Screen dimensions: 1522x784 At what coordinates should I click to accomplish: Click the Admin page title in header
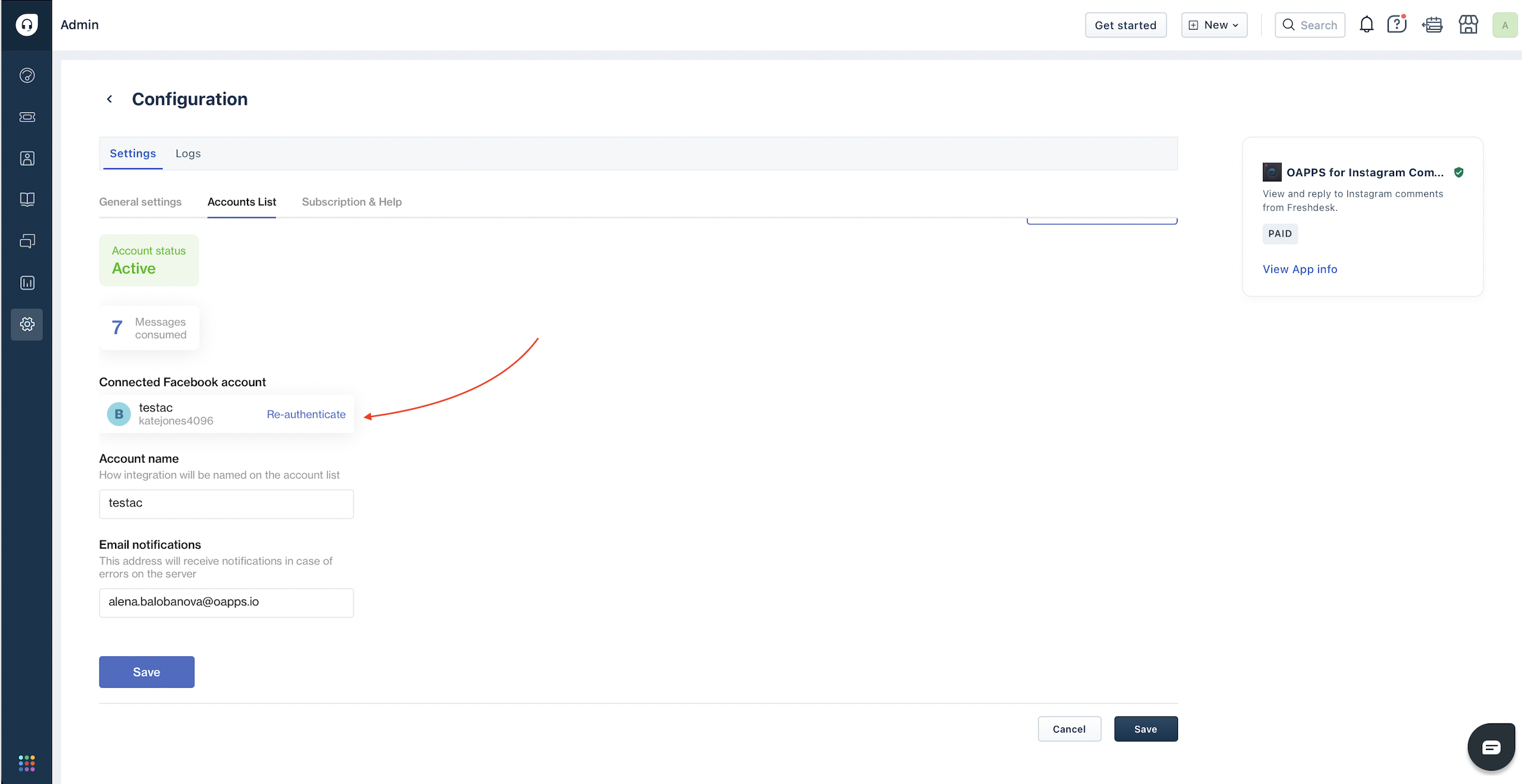click(80, 25)
